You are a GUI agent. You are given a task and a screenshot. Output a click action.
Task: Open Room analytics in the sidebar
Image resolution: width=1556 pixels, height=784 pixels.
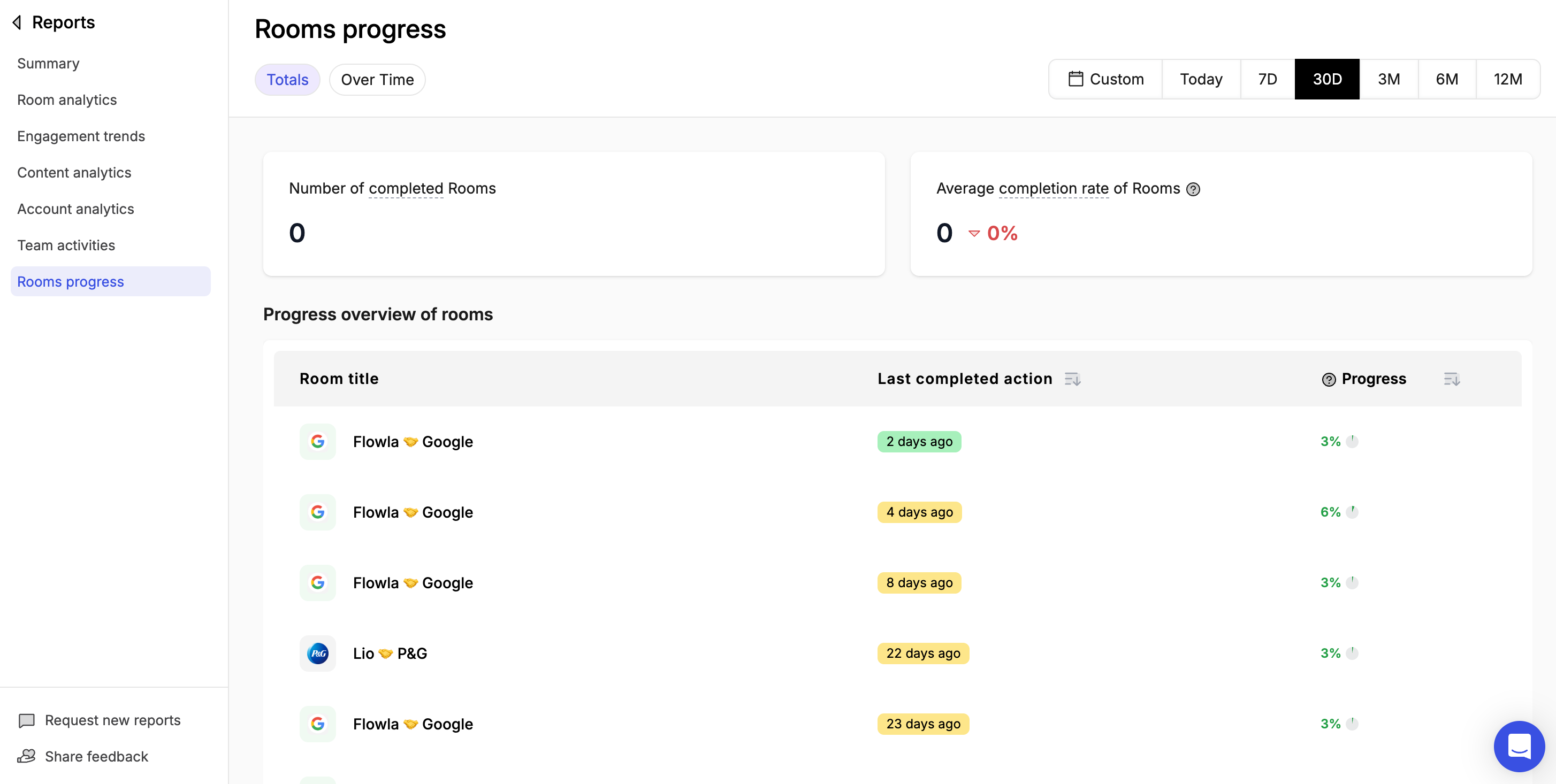(67, 99)
